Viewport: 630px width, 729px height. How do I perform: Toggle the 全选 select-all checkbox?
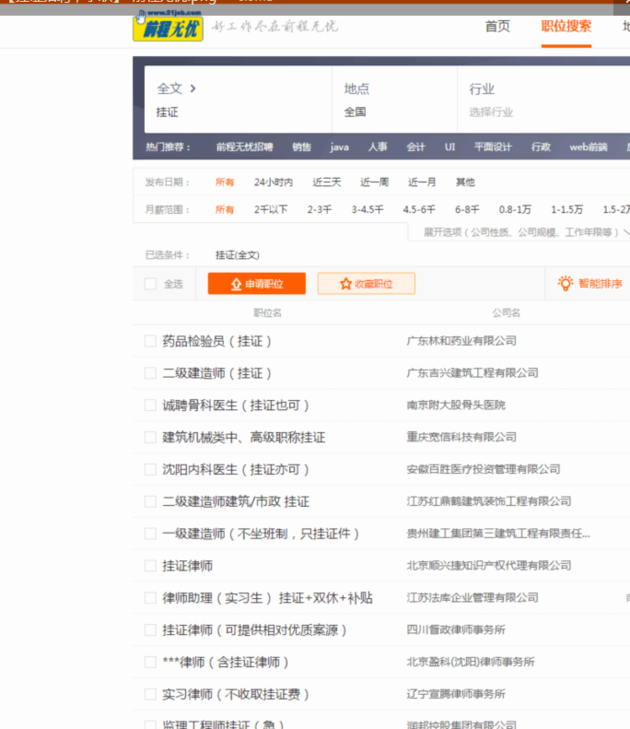pos(150,284)
